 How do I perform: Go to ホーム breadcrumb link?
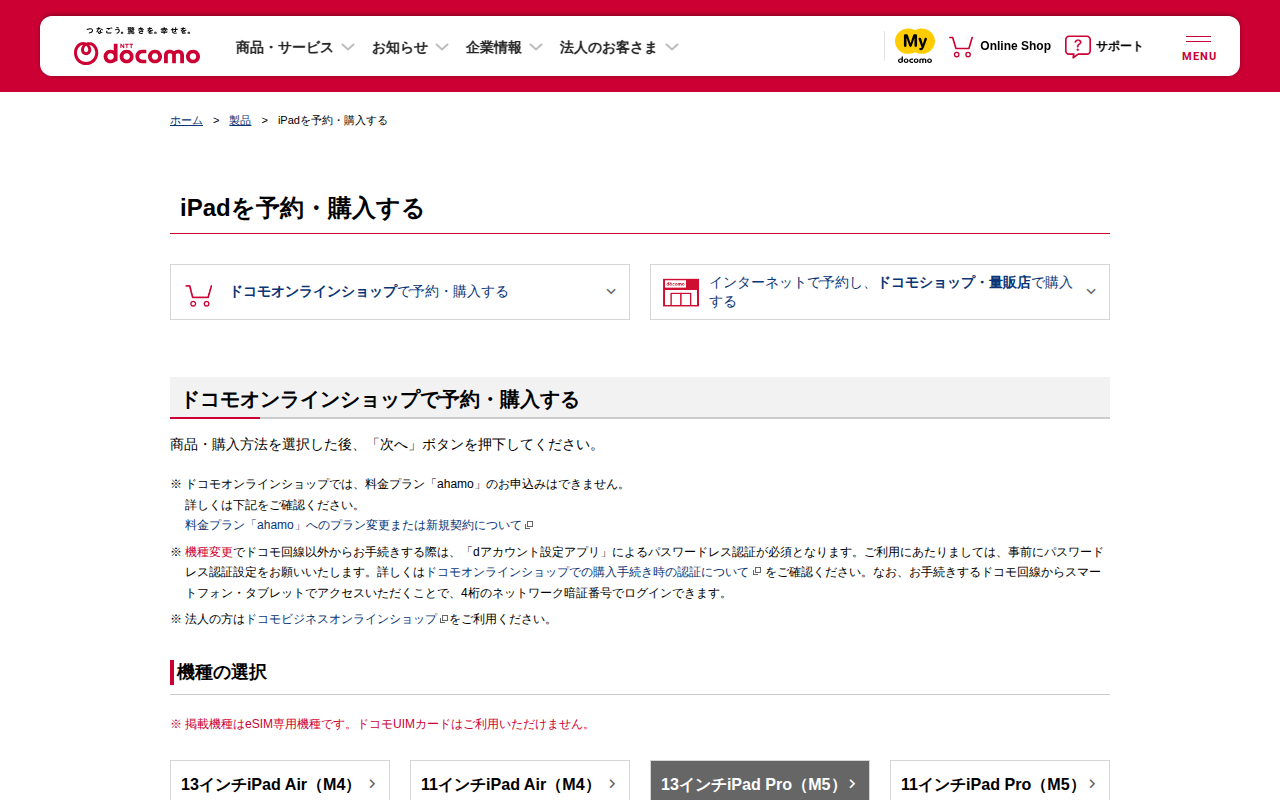pos(186,120)
